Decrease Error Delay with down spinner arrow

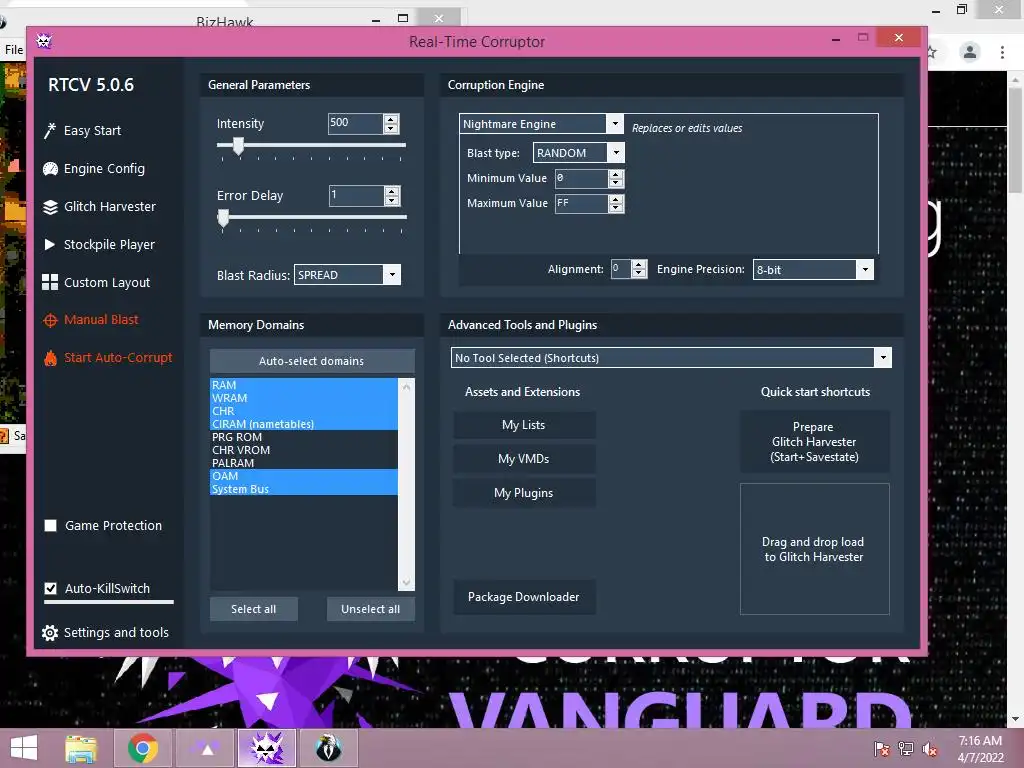tap(392, 200)
